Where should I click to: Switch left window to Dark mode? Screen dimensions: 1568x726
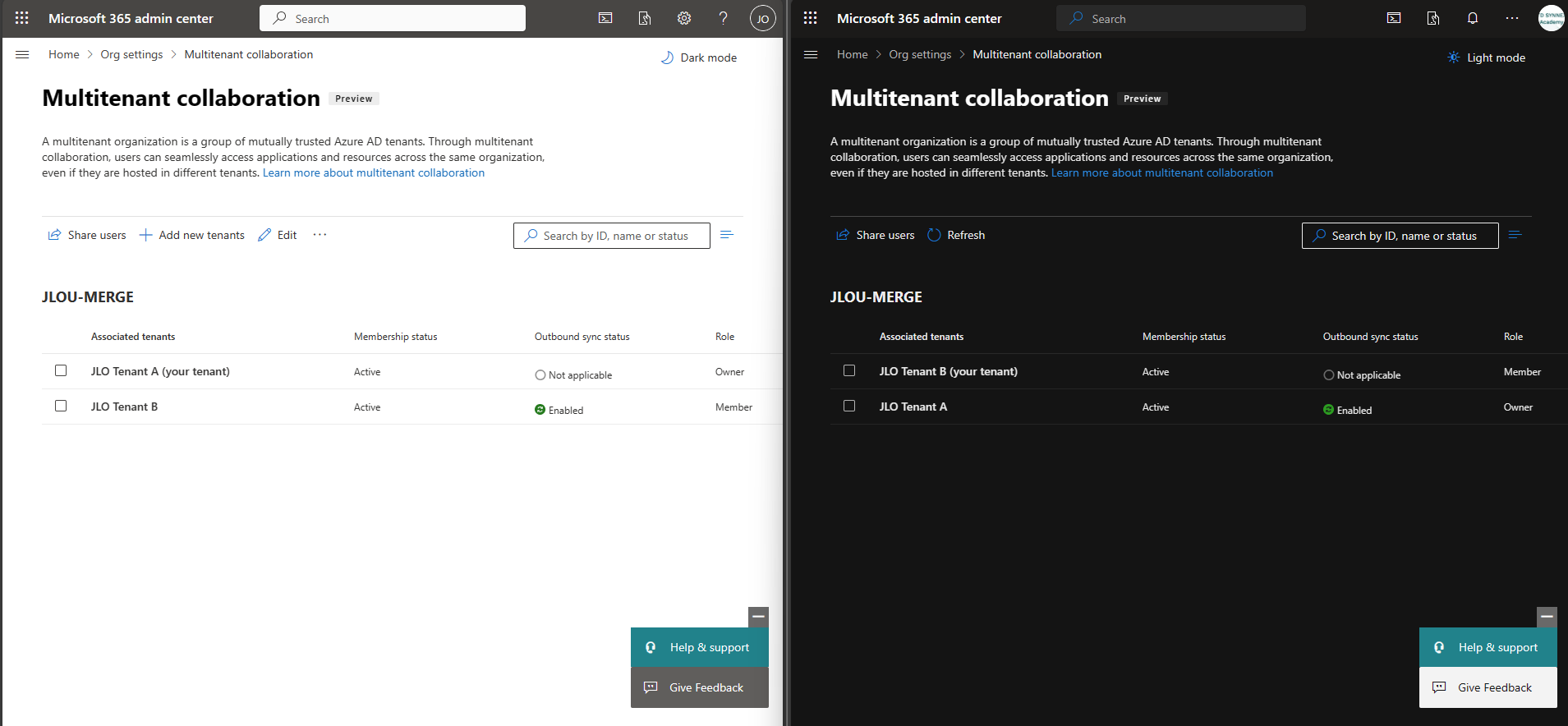click(699, 57)
